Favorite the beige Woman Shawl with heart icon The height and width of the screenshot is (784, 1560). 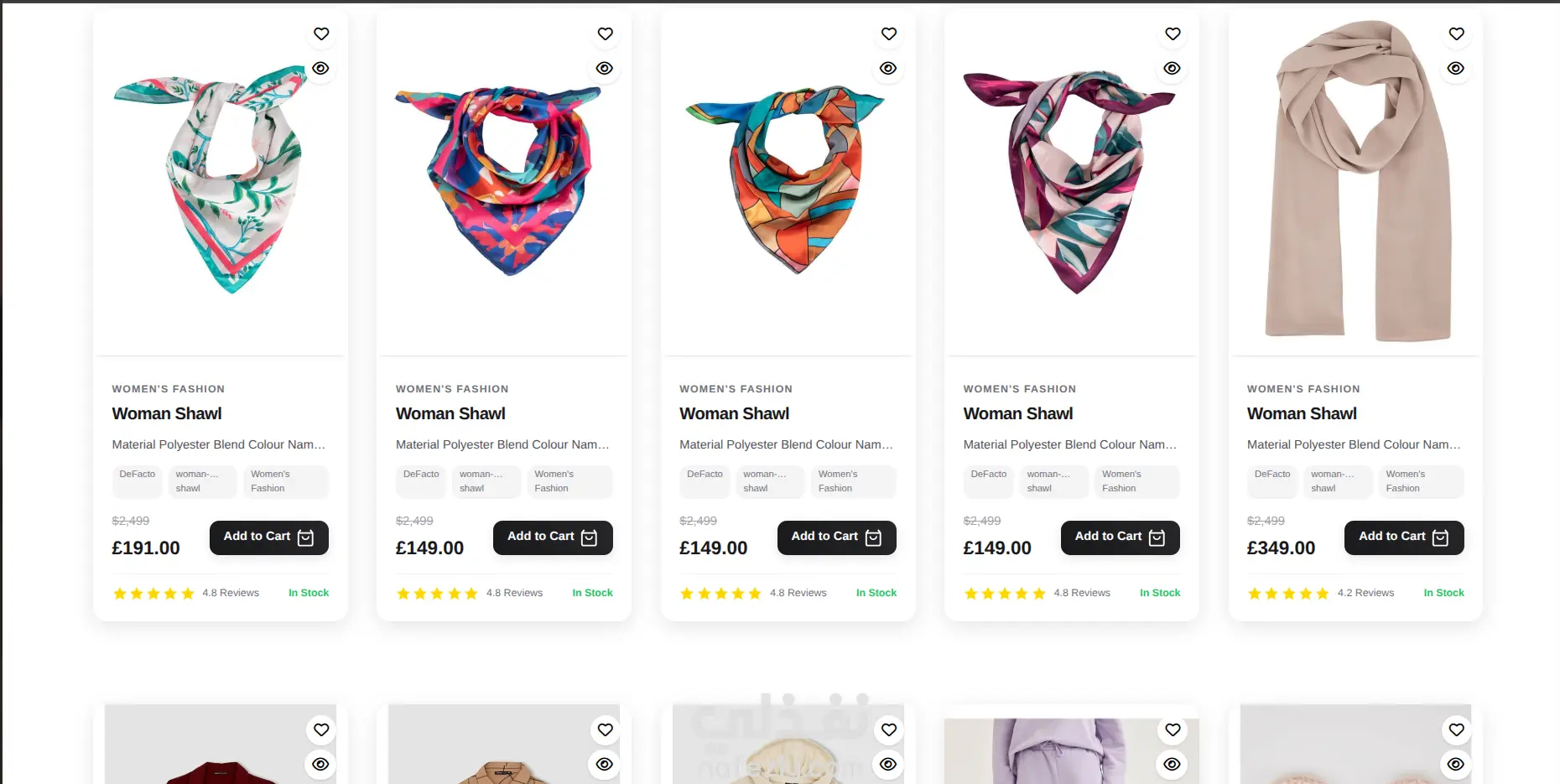pyautogui.click(x=1456, y=34)
